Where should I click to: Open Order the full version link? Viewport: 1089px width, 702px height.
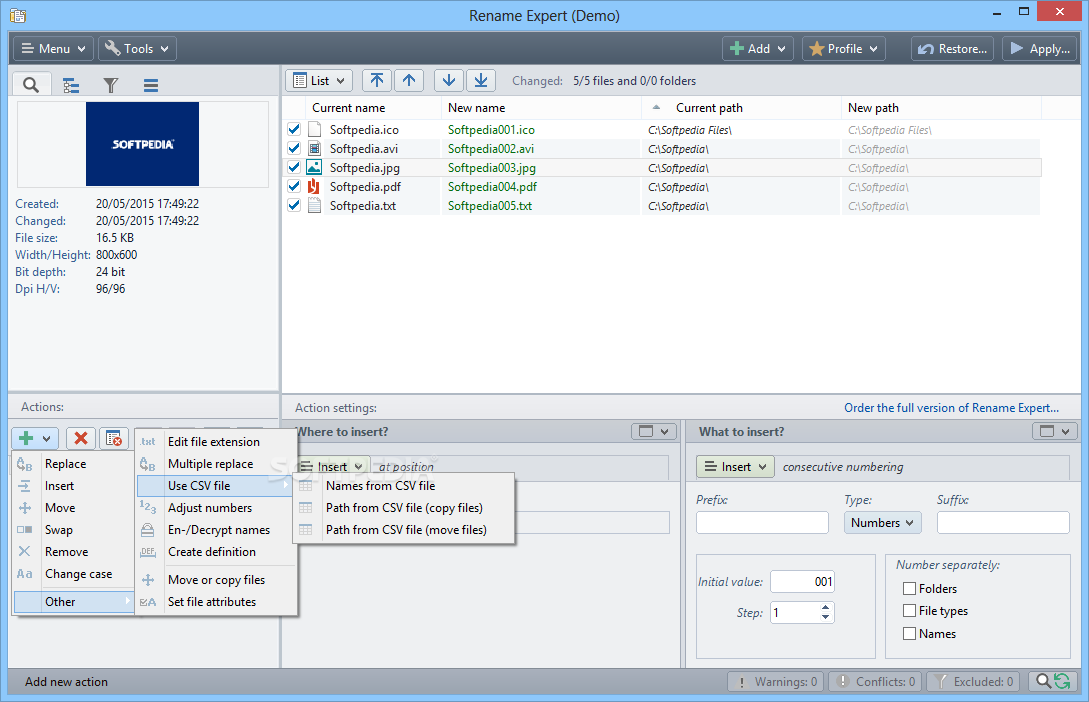point(951,408)
